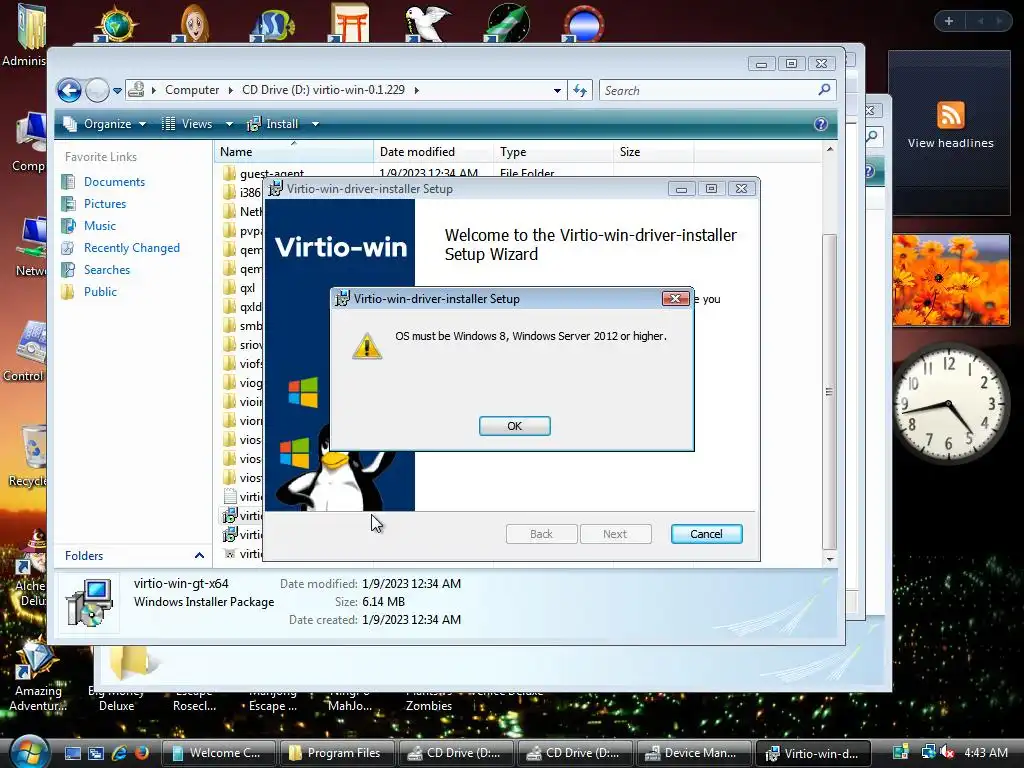Click the warning triangle icon in the dialog
Screen dimensions: 1024x768
[367, 346]
